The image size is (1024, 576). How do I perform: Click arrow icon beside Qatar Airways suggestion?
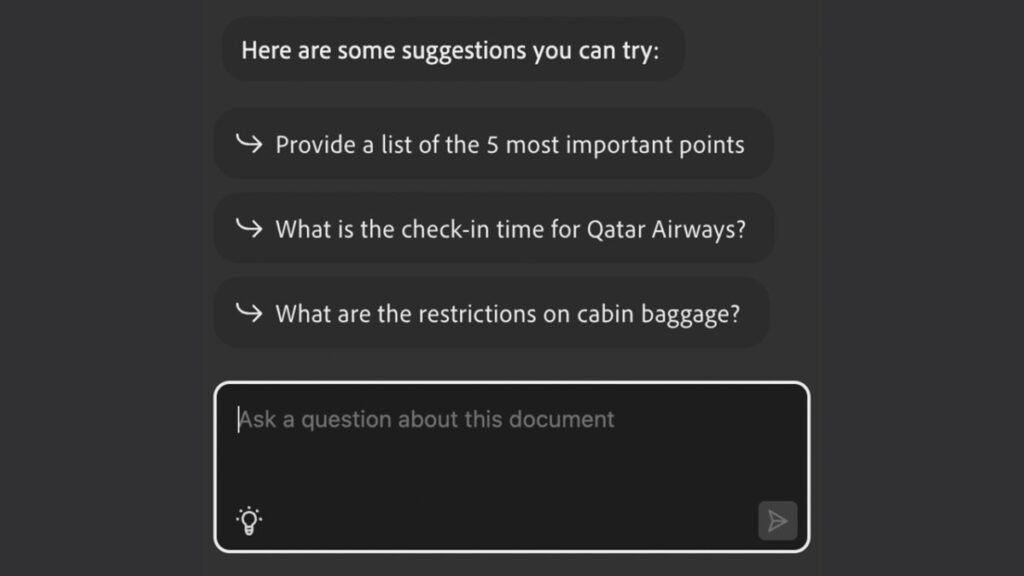(x=248, y=228)
